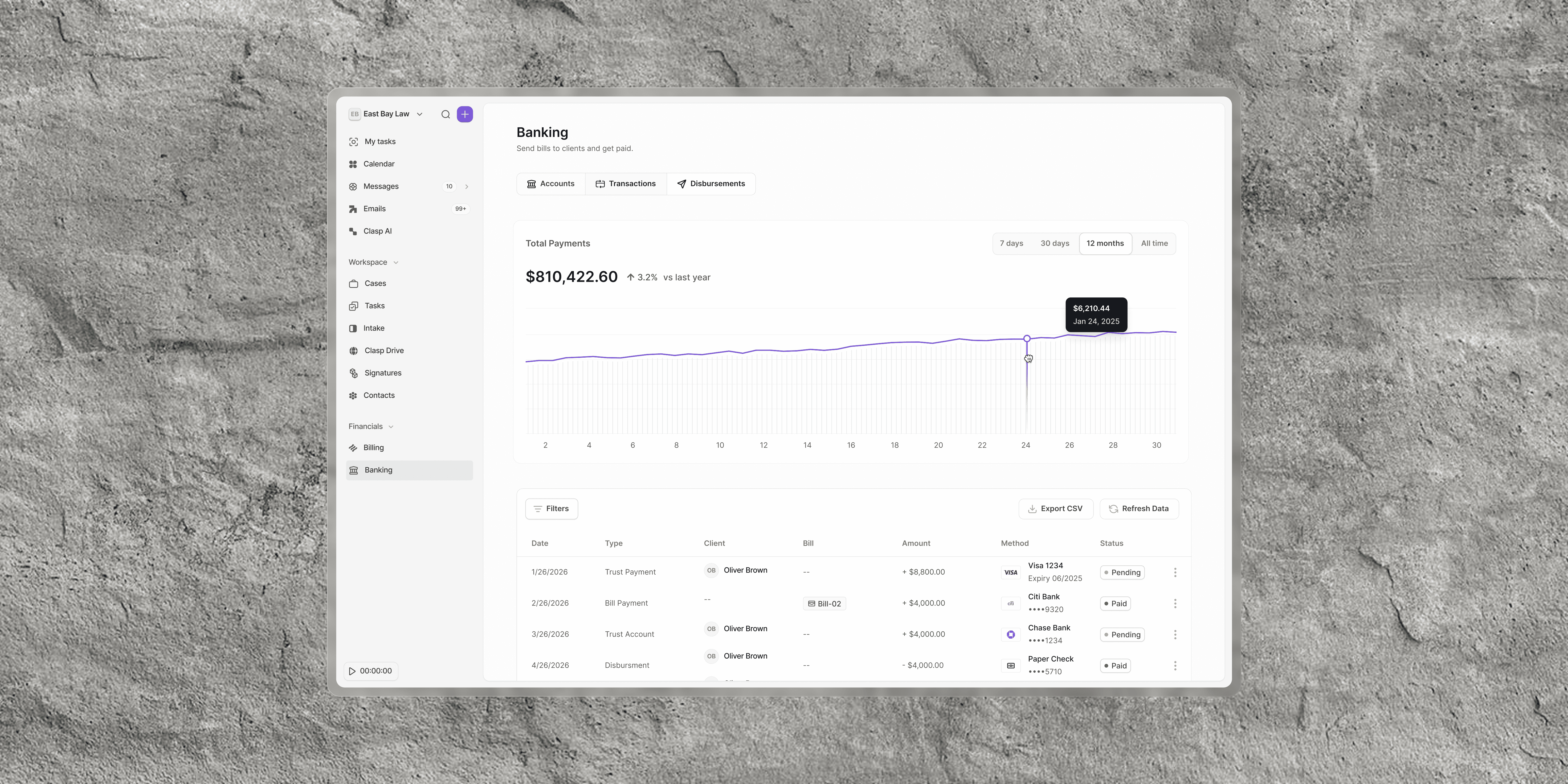Open the Bill-02 bill tag
Screen dimensions: 1568x784
tap(824, 604)
